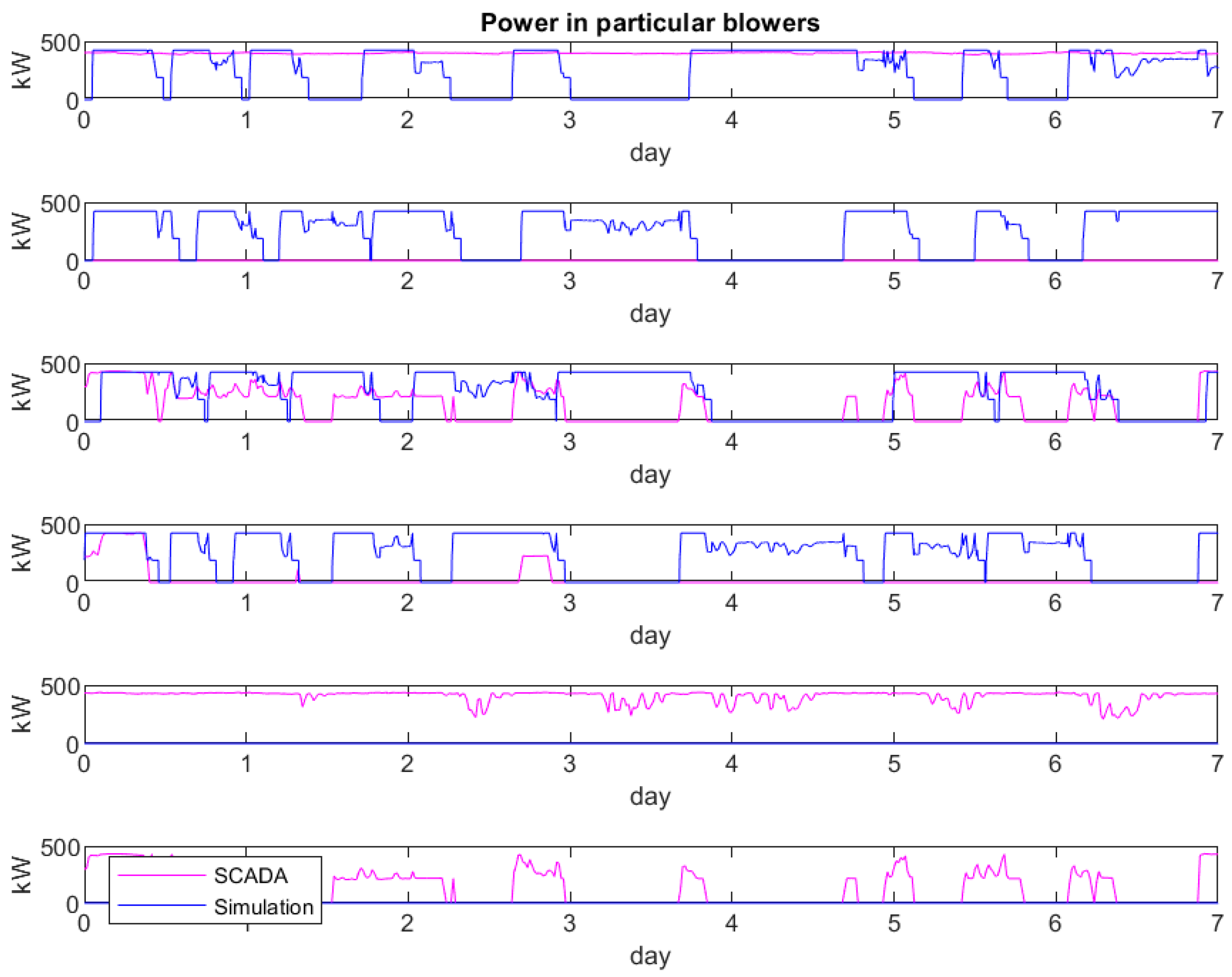
Task: Click the magenta SCADA line sample in legend
Action: coord(162,875)
